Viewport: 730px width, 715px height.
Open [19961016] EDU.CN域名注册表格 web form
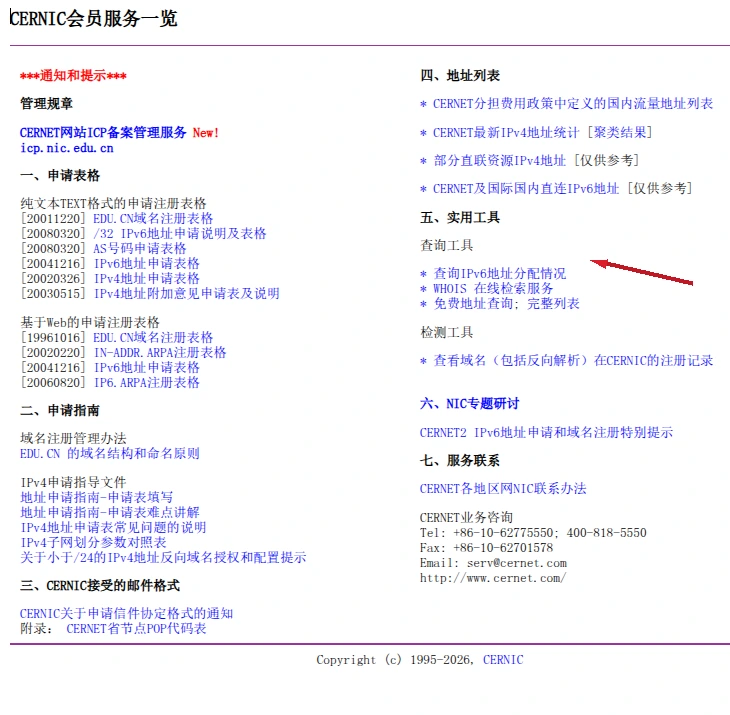[x=153, y=337]
